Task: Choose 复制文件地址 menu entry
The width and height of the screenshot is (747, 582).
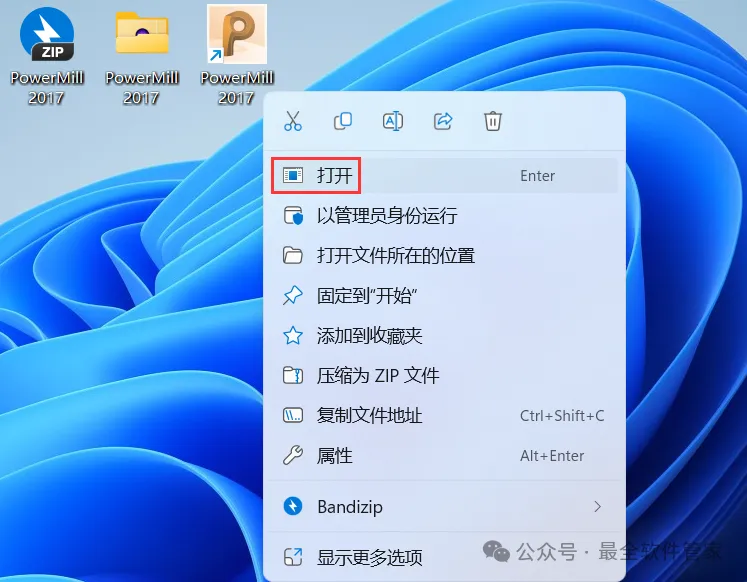Action: 444,416
